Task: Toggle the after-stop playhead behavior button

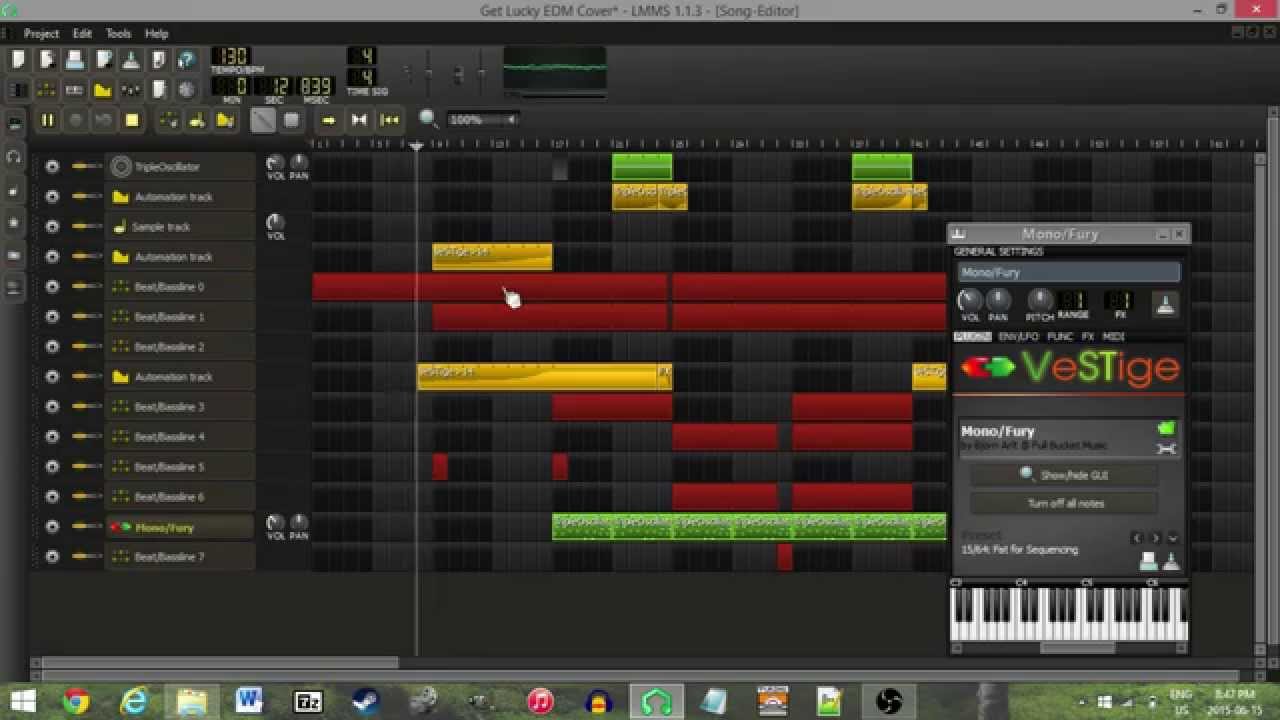Action: click(389, 120)
